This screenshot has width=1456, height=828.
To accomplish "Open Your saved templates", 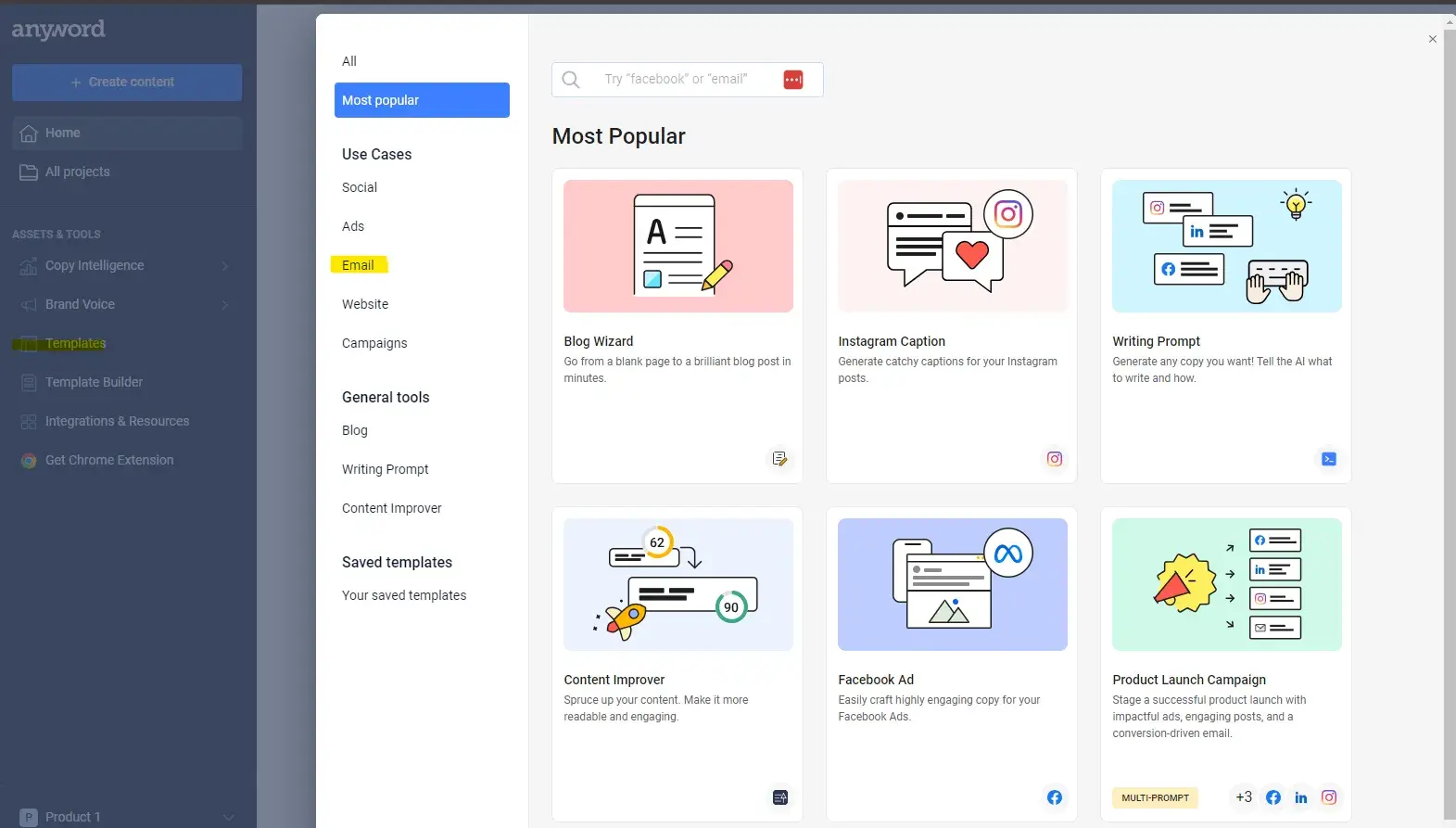I will 404,595.
